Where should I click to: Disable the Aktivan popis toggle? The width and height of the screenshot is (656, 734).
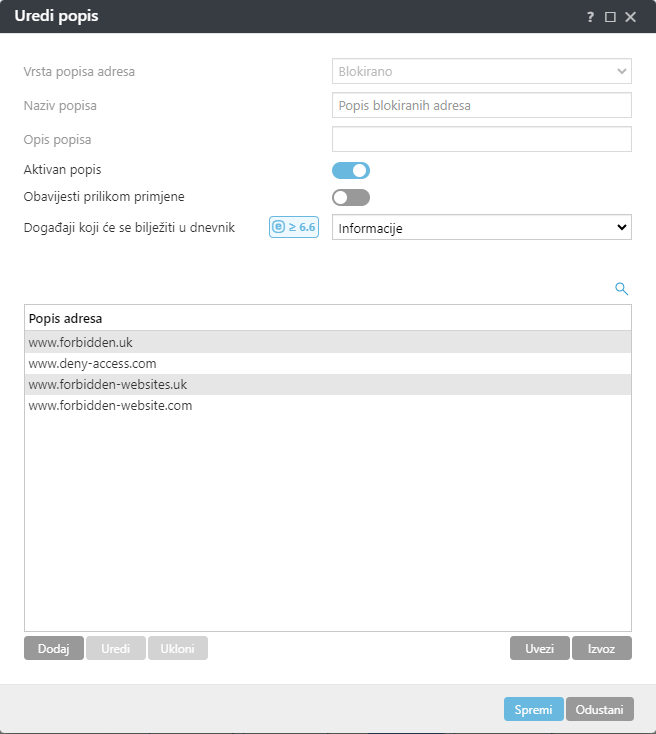(351, 170)
